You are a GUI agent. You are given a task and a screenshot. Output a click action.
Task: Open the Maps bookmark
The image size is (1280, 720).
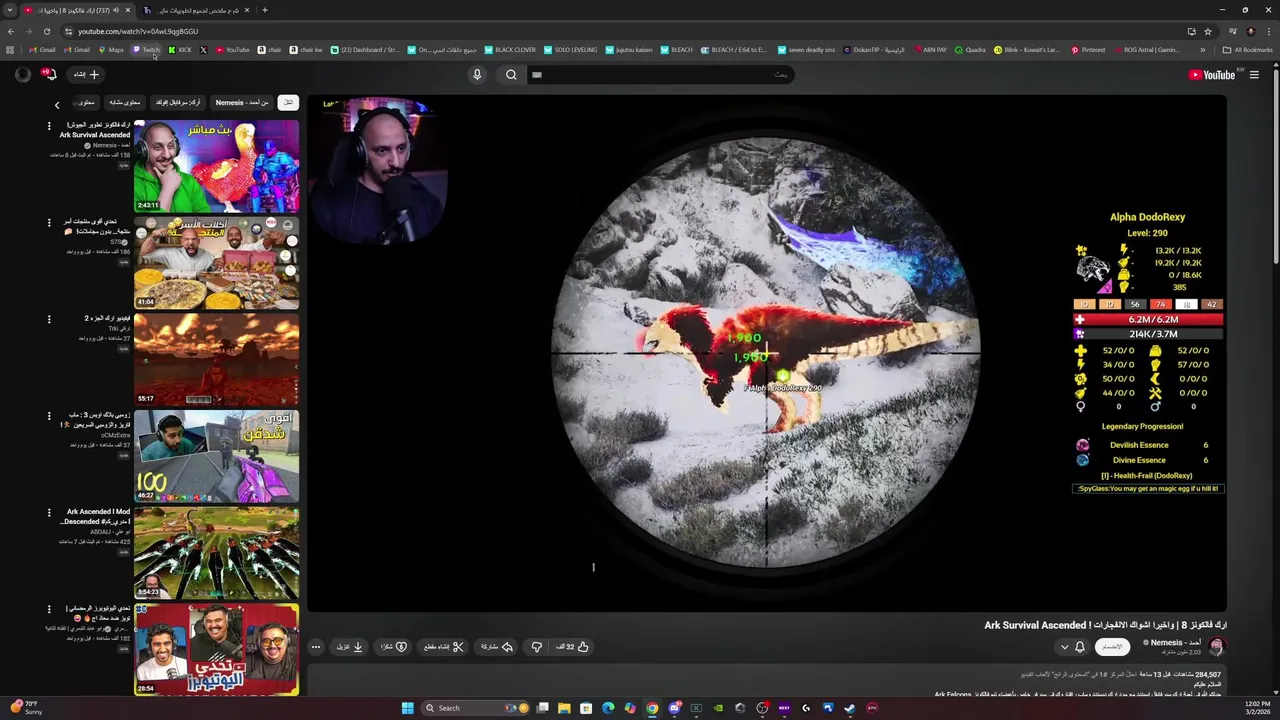point(111,50)
